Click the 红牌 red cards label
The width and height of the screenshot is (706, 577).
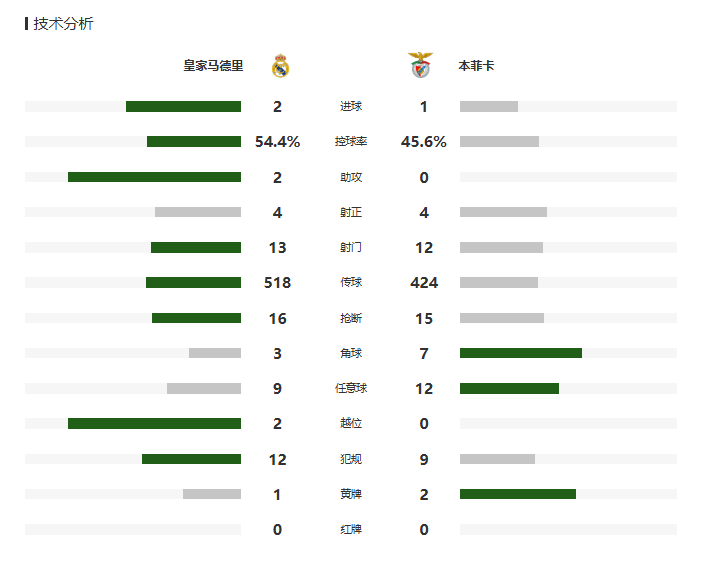coord(351,529)
